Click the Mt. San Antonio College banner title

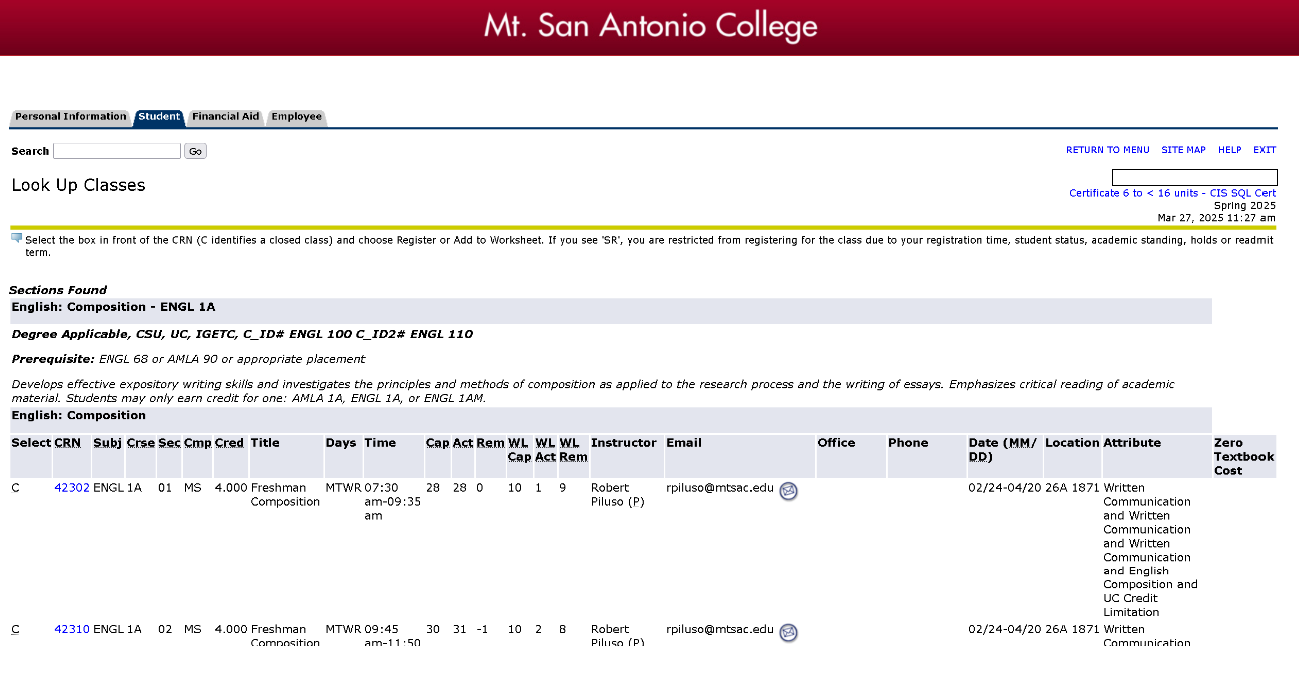point(650,26)
